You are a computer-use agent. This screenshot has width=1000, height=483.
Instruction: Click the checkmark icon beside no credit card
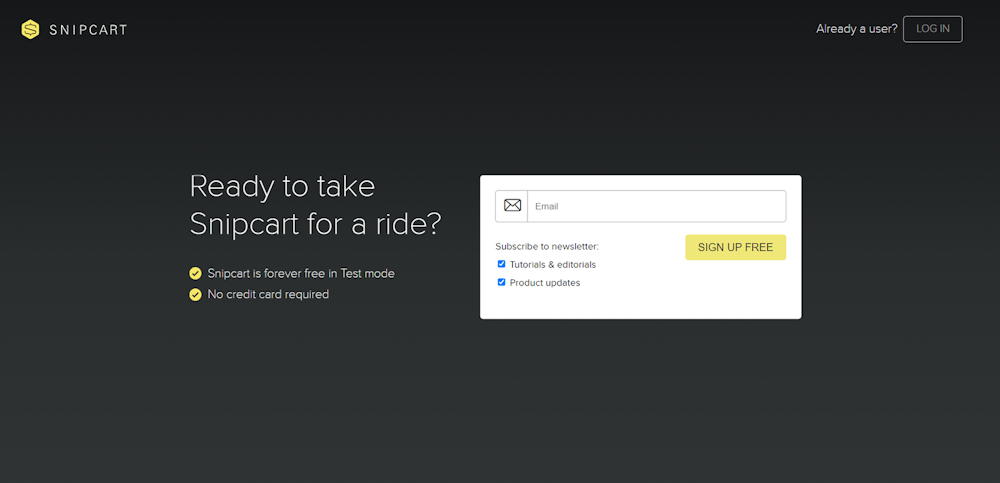[196, 295]
